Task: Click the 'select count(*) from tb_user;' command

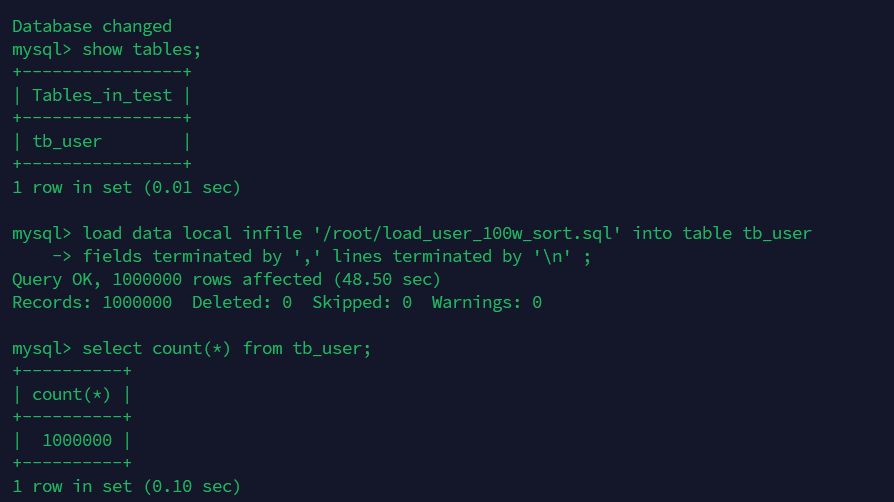Action: click(226, 348)
